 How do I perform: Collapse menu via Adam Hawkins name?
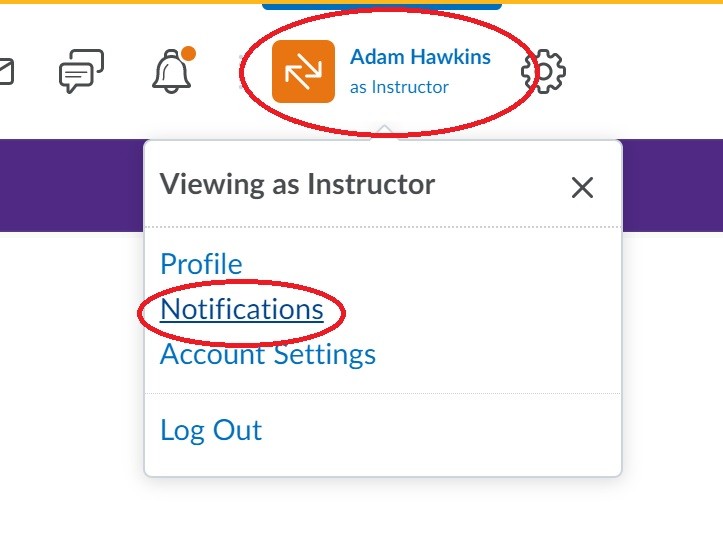[420, 57]
